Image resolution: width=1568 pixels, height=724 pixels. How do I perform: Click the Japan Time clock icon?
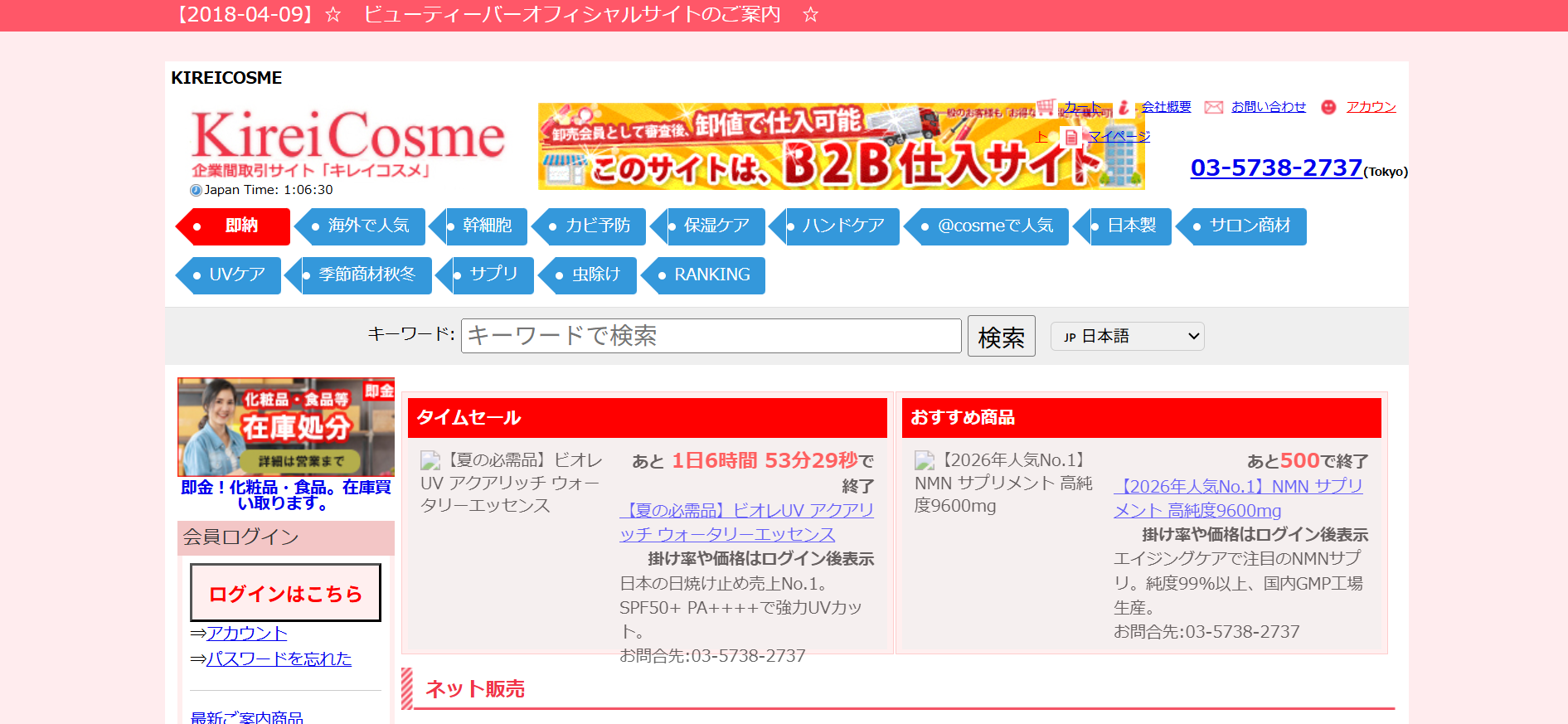point(196,190)
